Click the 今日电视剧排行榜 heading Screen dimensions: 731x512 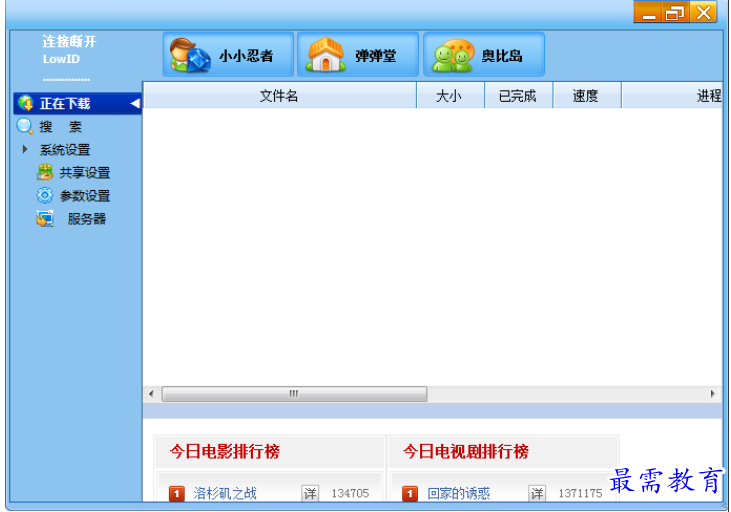(466, 451)
